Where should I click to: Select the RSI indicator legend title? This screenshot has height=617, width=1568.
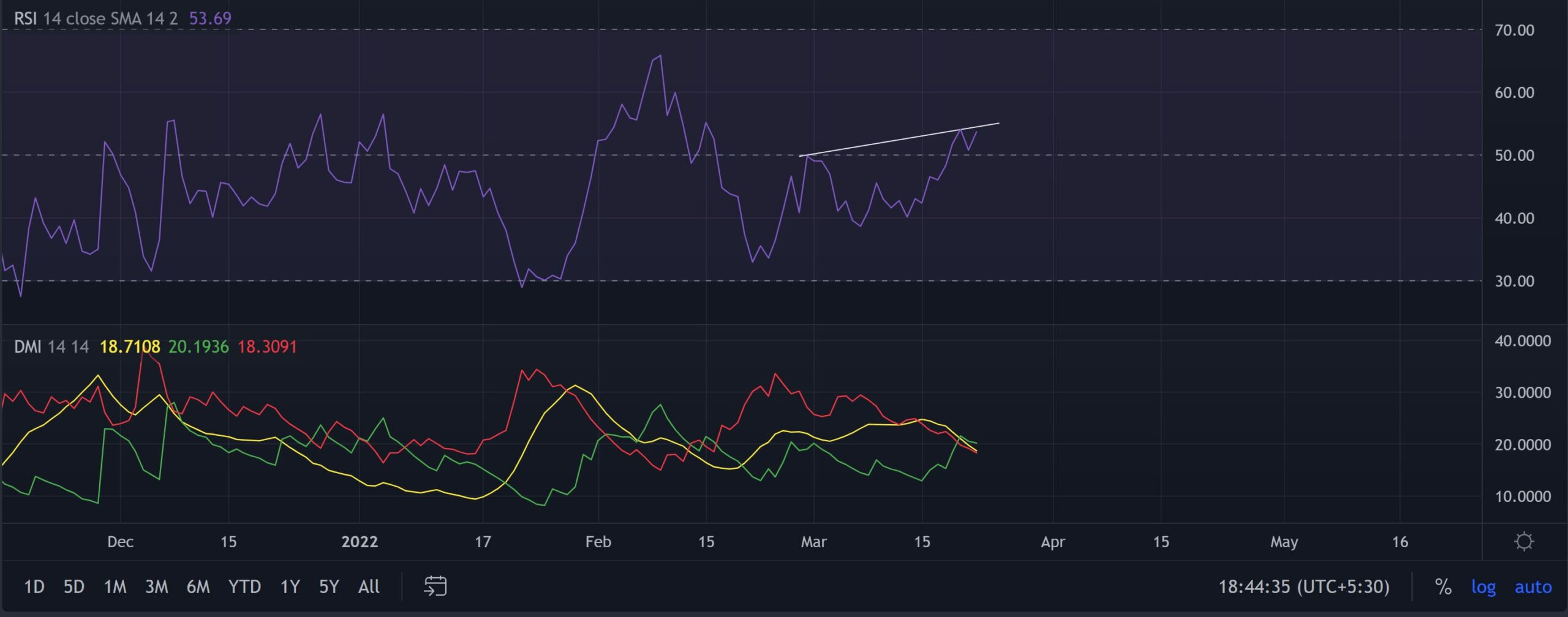[x=26, y=18]
